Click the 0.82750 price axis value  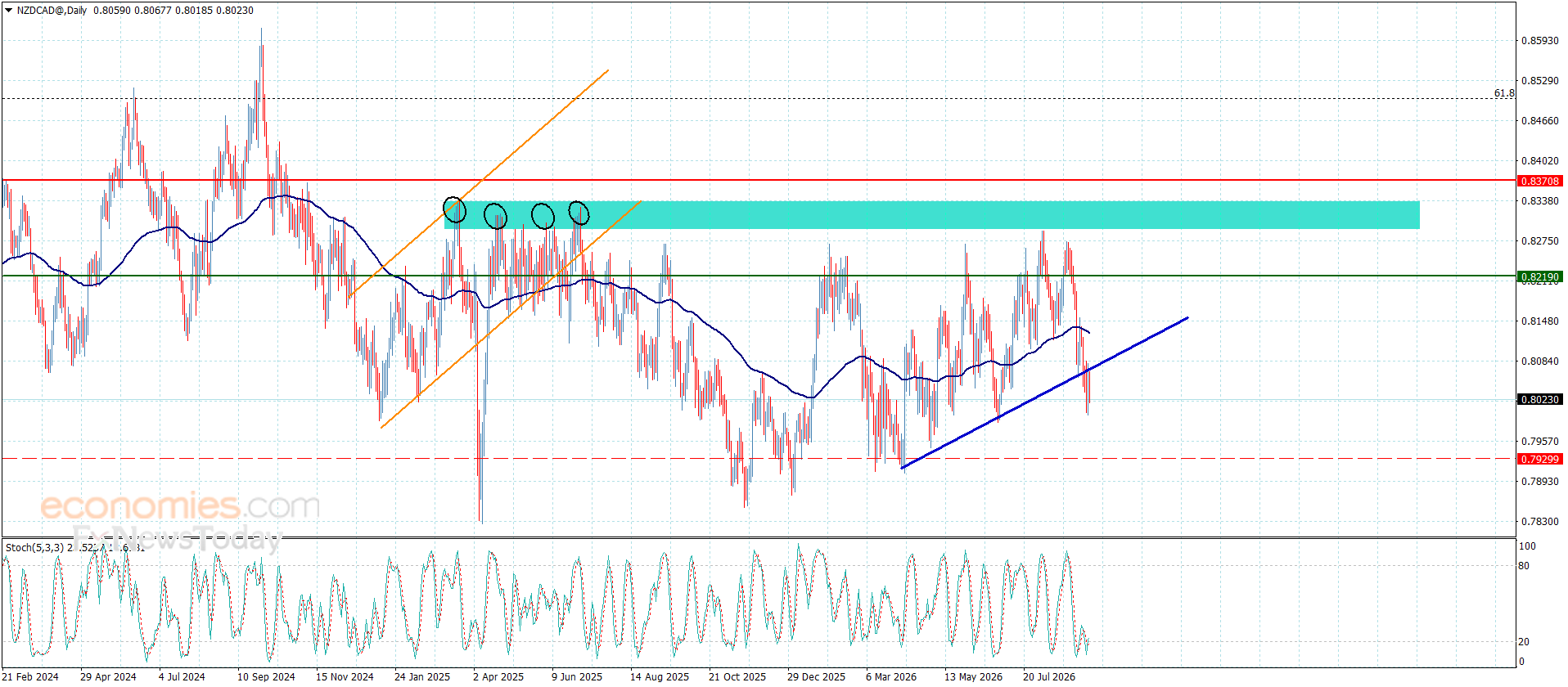pyautogui.click(x=1539, y=240)
